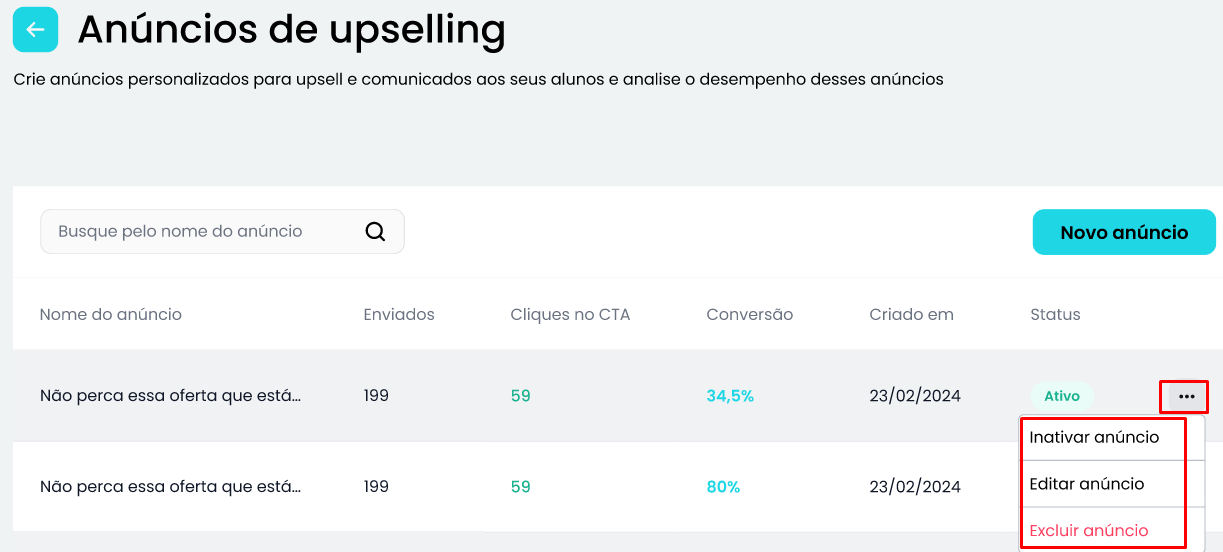Choose Editar anúncio in the context menu
Viewport: 1223px width, 552px height.
click(1087, 484)
